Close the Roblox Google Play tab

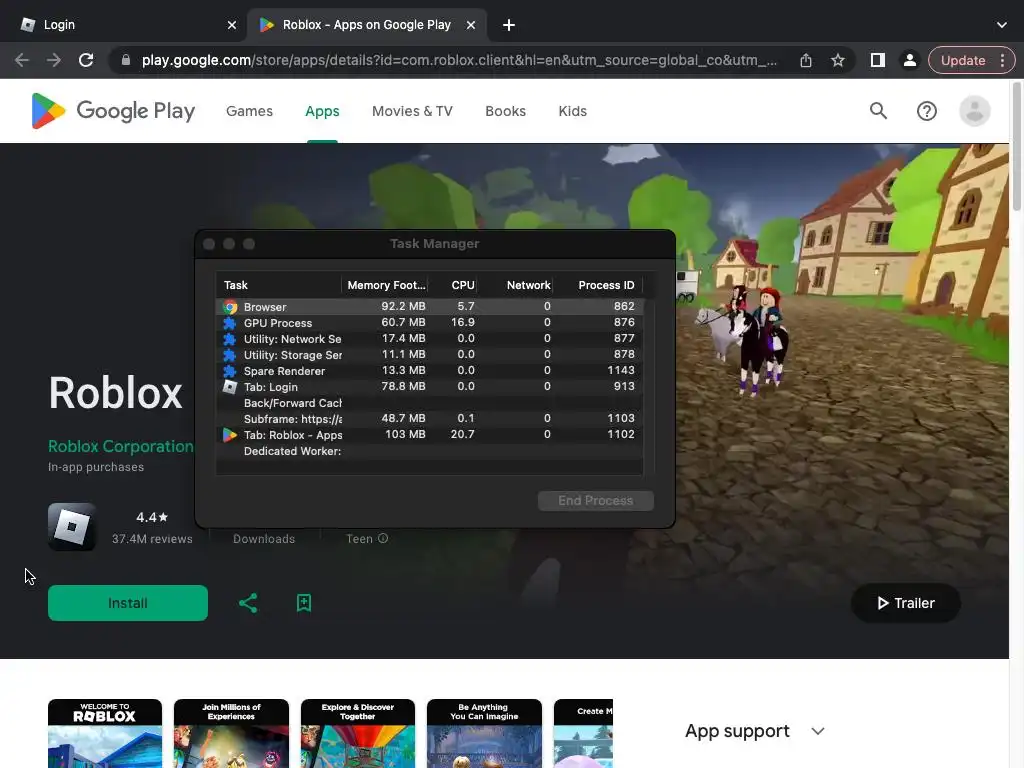[x=471, y=25]
